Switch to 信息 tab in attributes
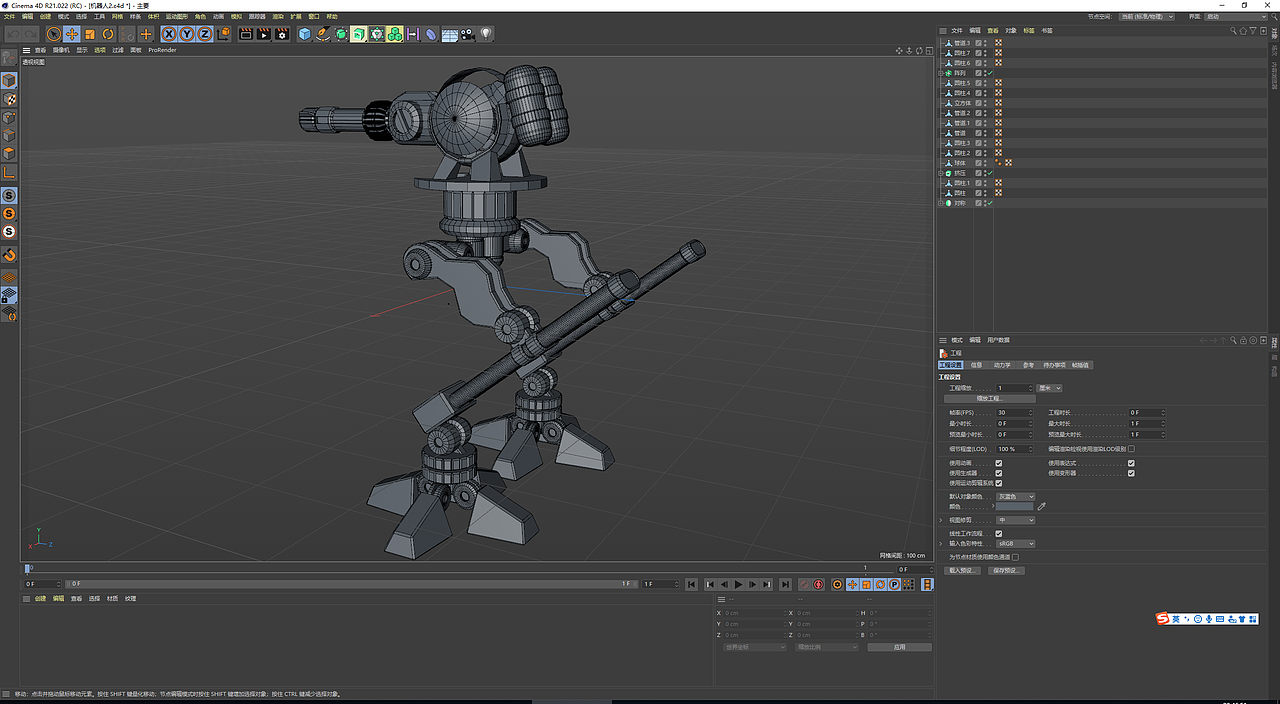This screenshot has width=1280, height=704. (976, 365)
